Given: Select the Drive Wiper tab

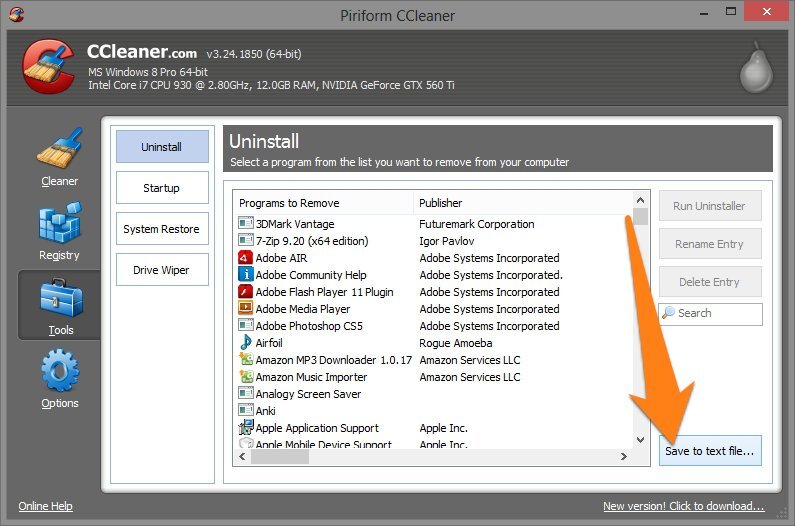Looking at the screenshot, I should 161,270.
